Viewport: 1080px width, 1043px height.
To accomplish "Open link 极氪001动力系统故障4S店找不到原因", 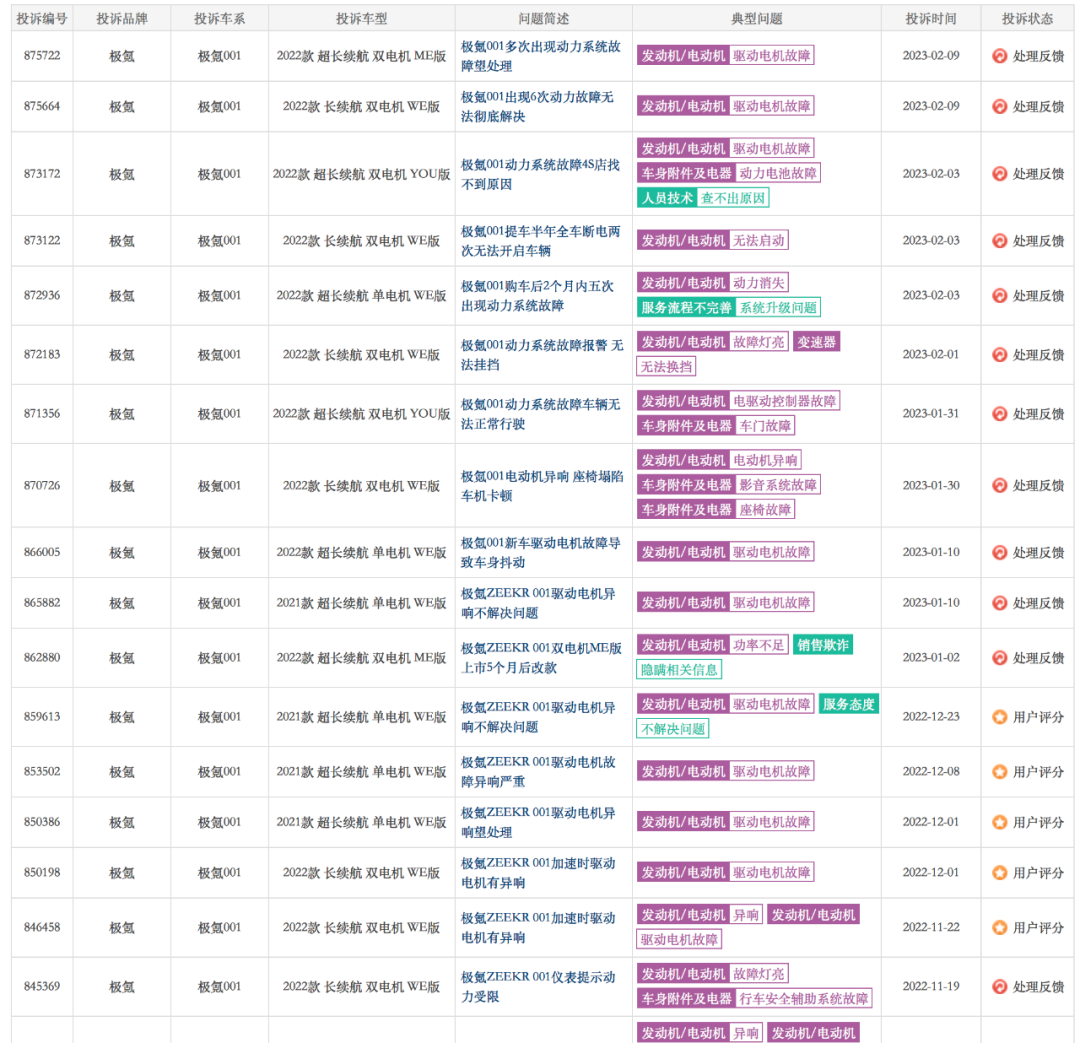I will click(541, 174).
